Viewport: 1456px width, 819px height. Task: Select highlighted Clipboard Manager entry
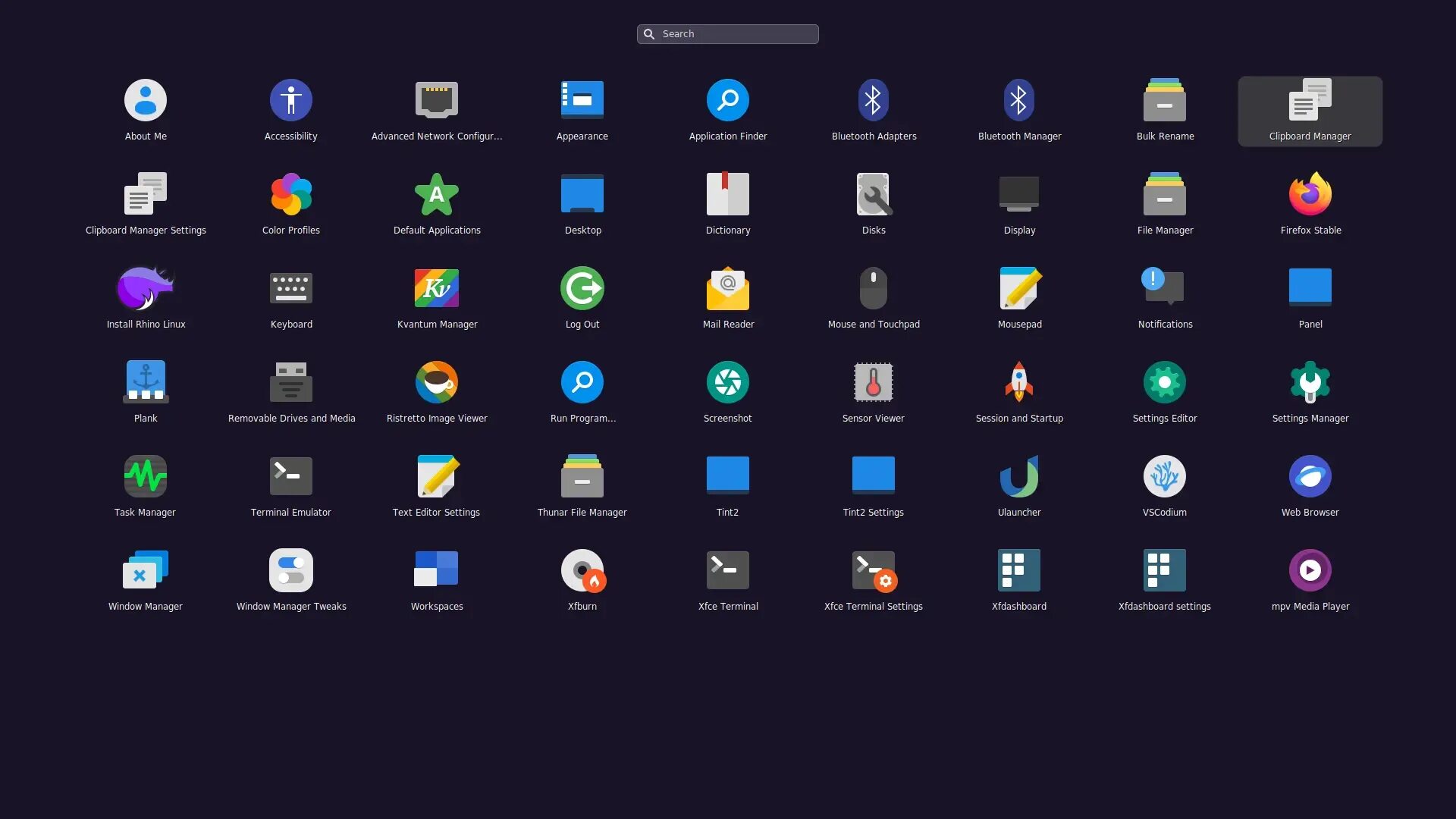pyautogui.click(x=1310, y=111)
